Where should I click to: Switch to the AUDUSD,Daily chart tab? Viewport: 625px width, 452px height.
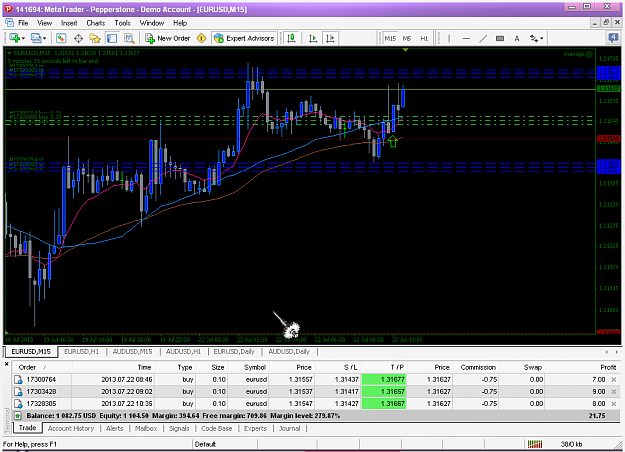click(289, 352)
